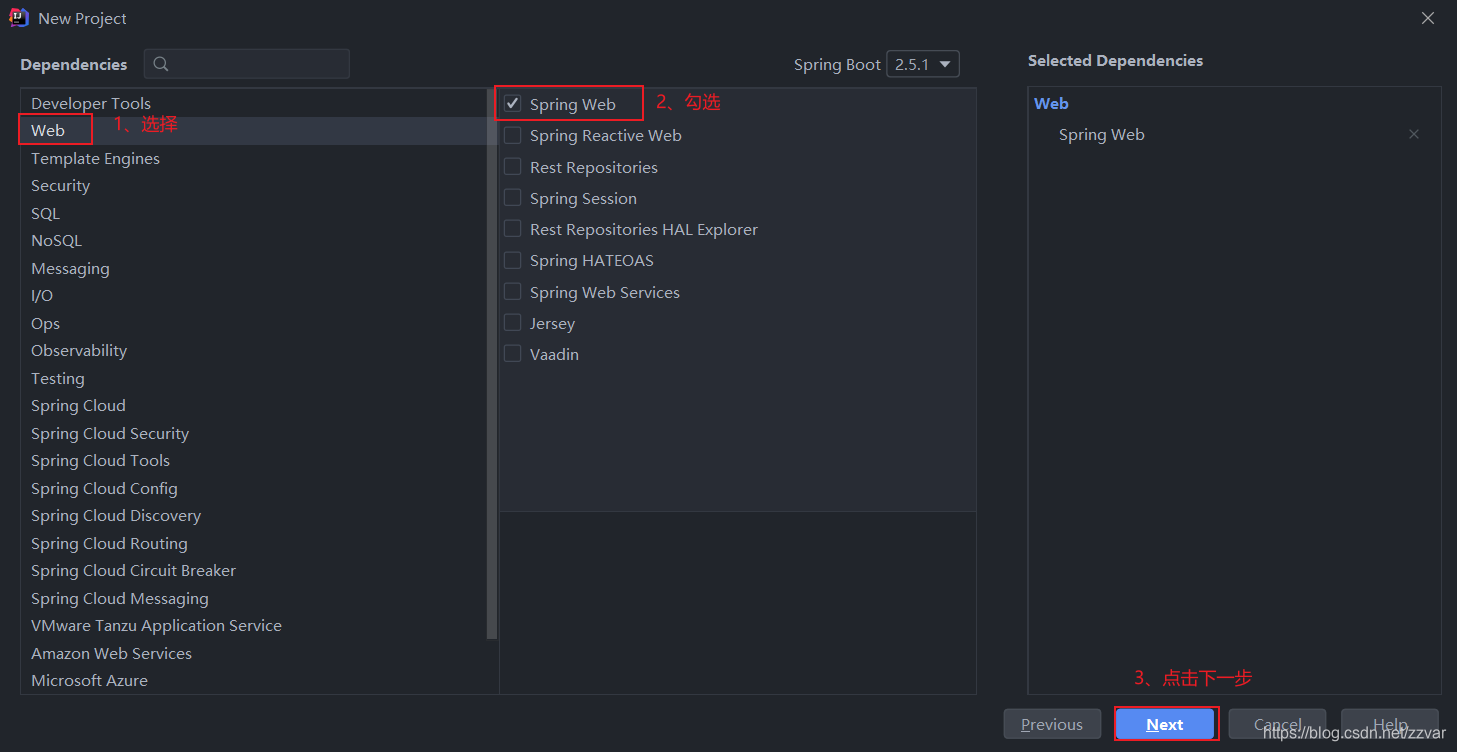Check the Spring Reactive Web checkbox
This screenshot has width=1457, height=752.
[x=513, y=135]
